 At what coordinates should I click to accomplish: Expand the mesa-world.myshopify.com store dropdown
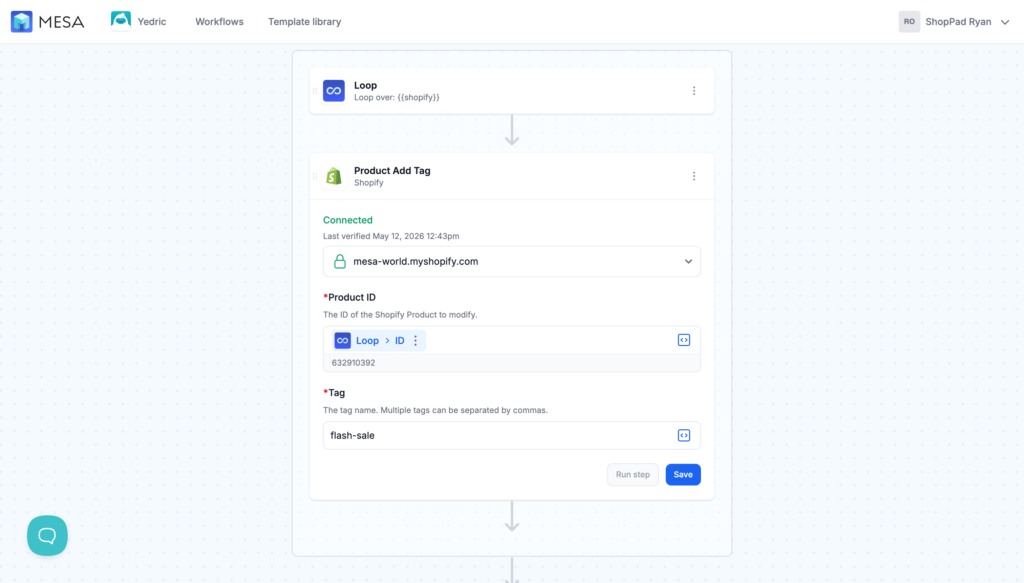tap(511, 261)
